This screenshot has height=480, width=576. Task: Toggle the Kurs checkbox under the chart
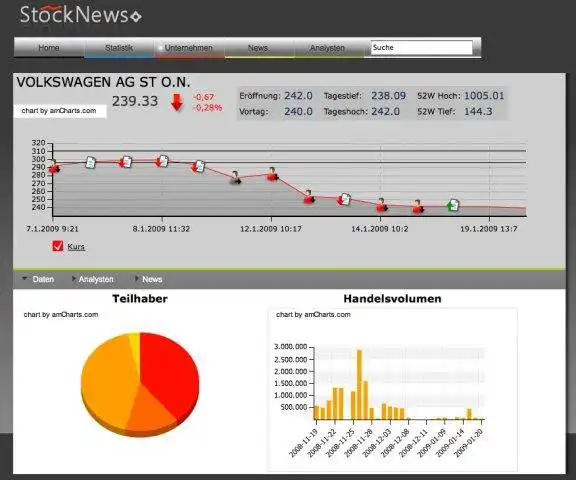[x=58, y=246]
